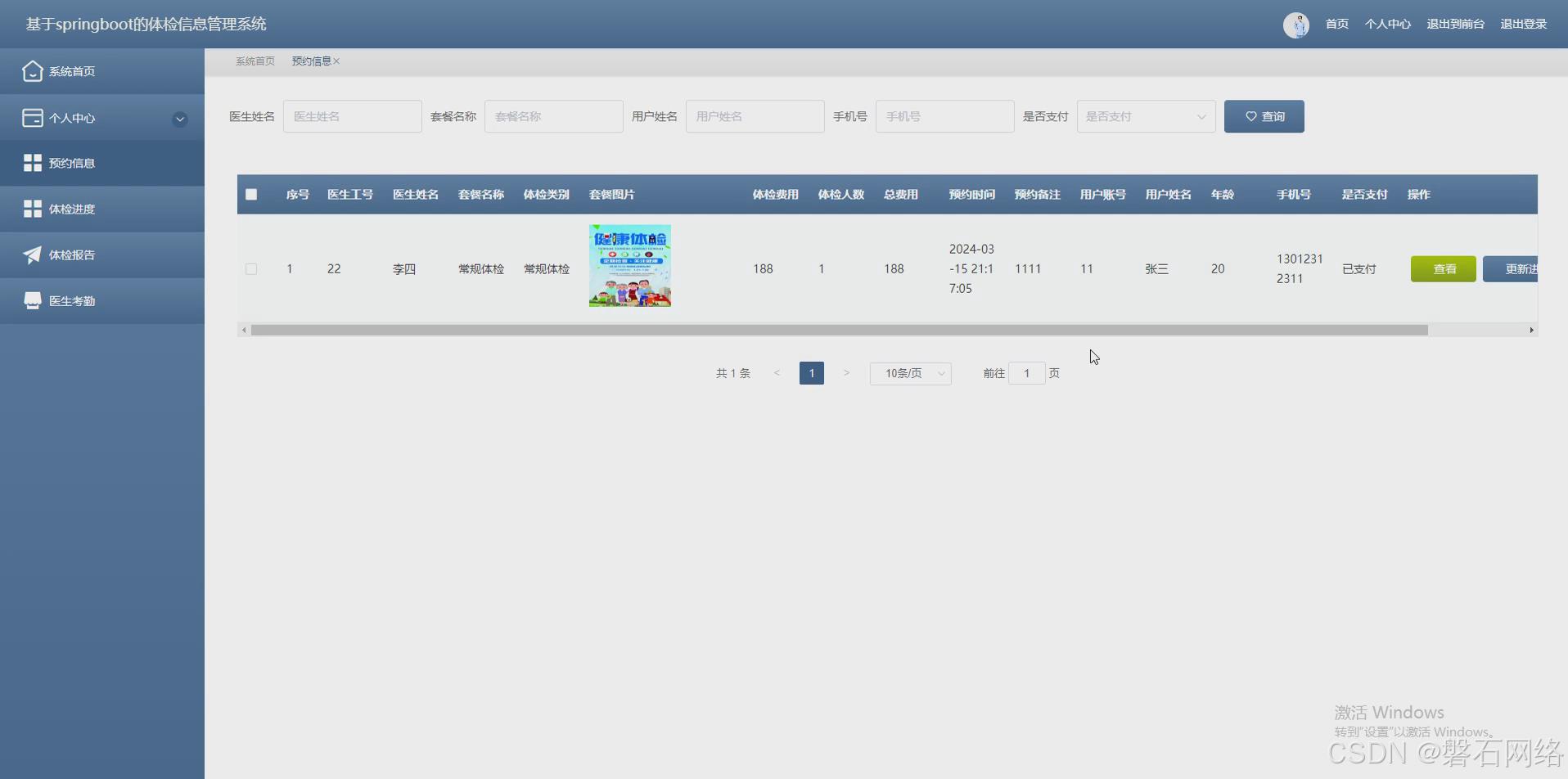Click the 查看 button for the record
This screenshot has height=779, width=1568.
(1443, 268)
